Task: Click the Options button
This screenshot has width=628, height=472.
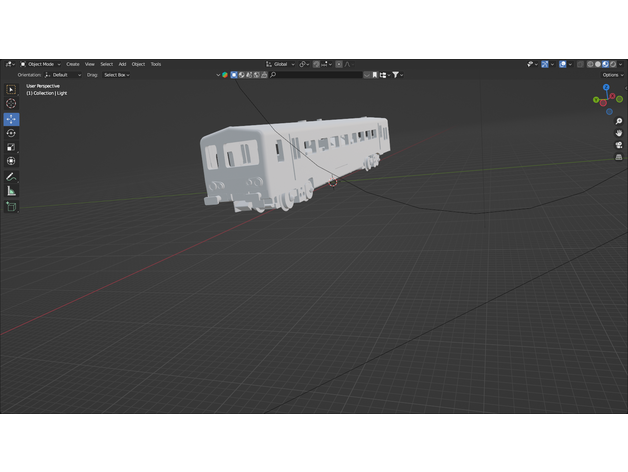Action: coord(612,75)
